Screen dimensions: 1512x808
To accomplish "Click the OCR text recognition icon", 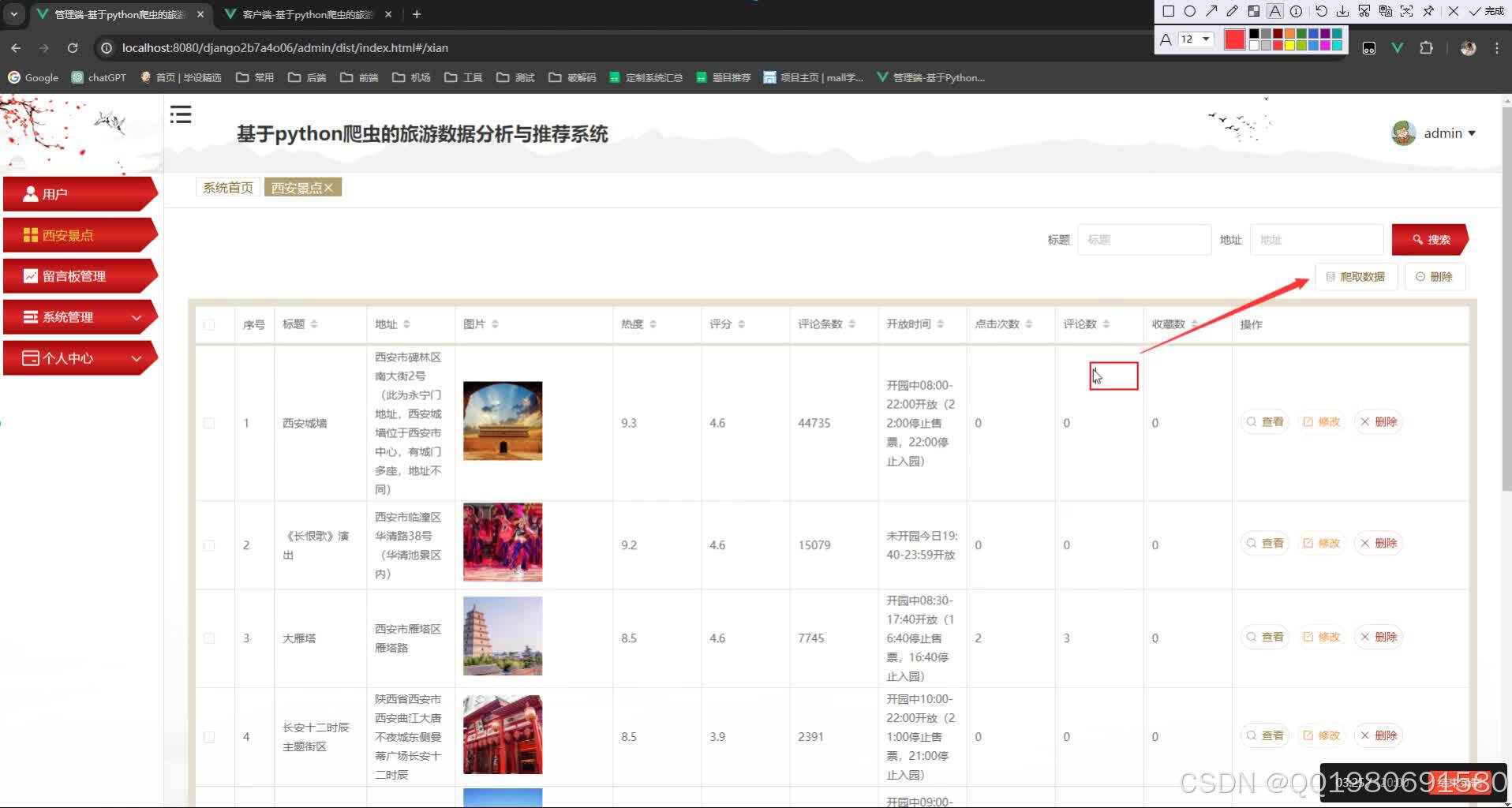I will [1406, 11].
